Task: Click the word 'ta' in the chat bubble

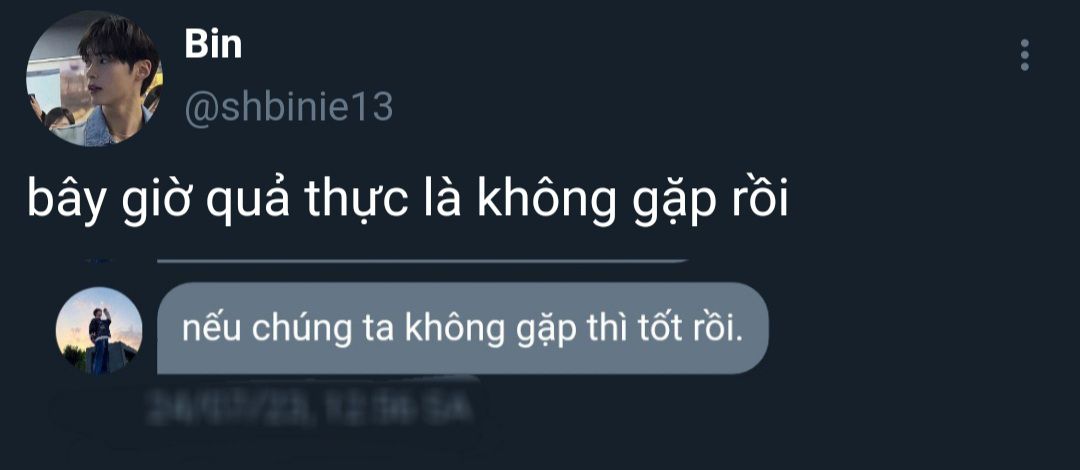Action: (x=375, y=331)
